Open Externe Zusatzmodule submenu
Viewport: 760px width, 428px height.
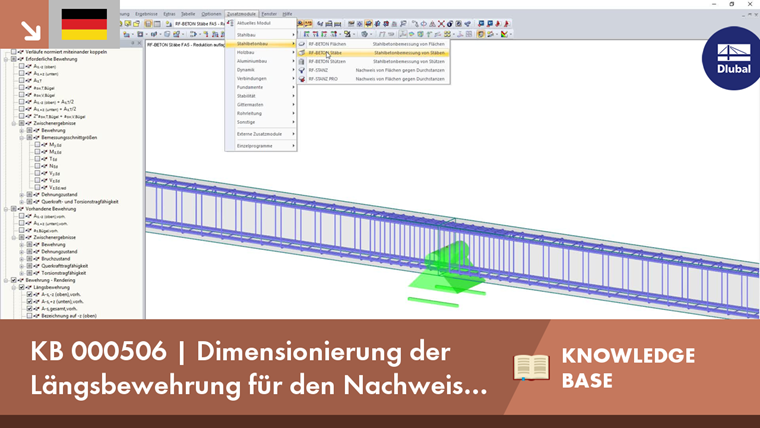coord(261,134)
